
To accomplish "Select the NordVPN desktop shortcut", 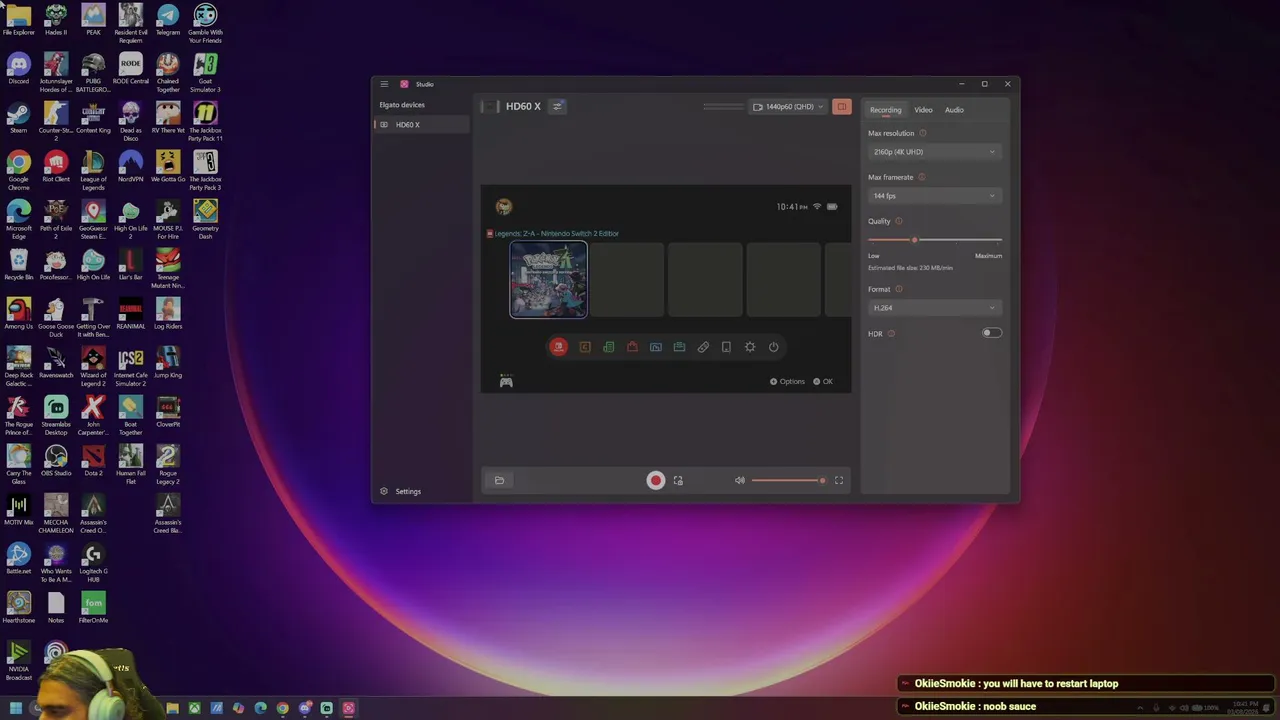I will pyautogui.click(x=131, y=167).
